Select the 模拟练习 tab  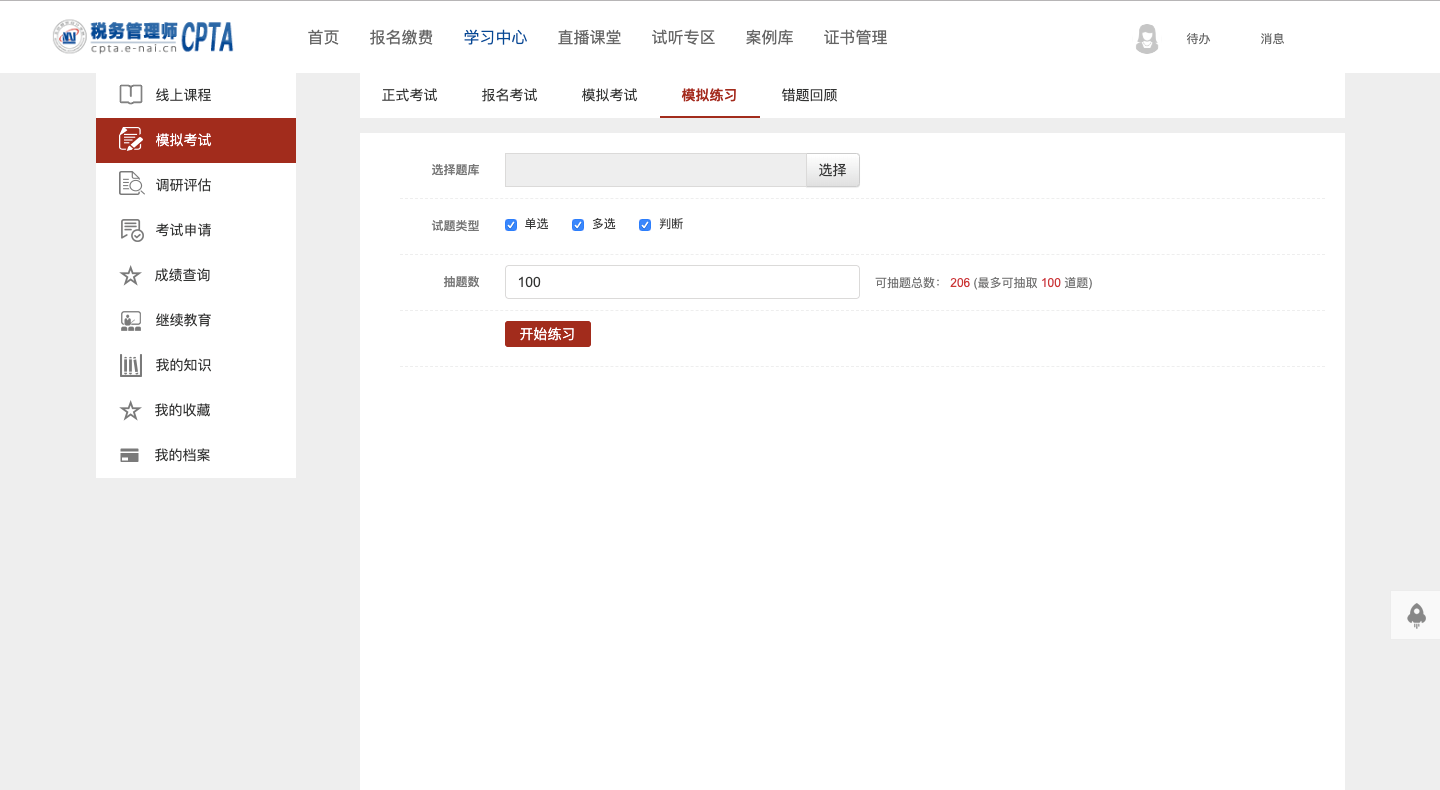point(710,96)
